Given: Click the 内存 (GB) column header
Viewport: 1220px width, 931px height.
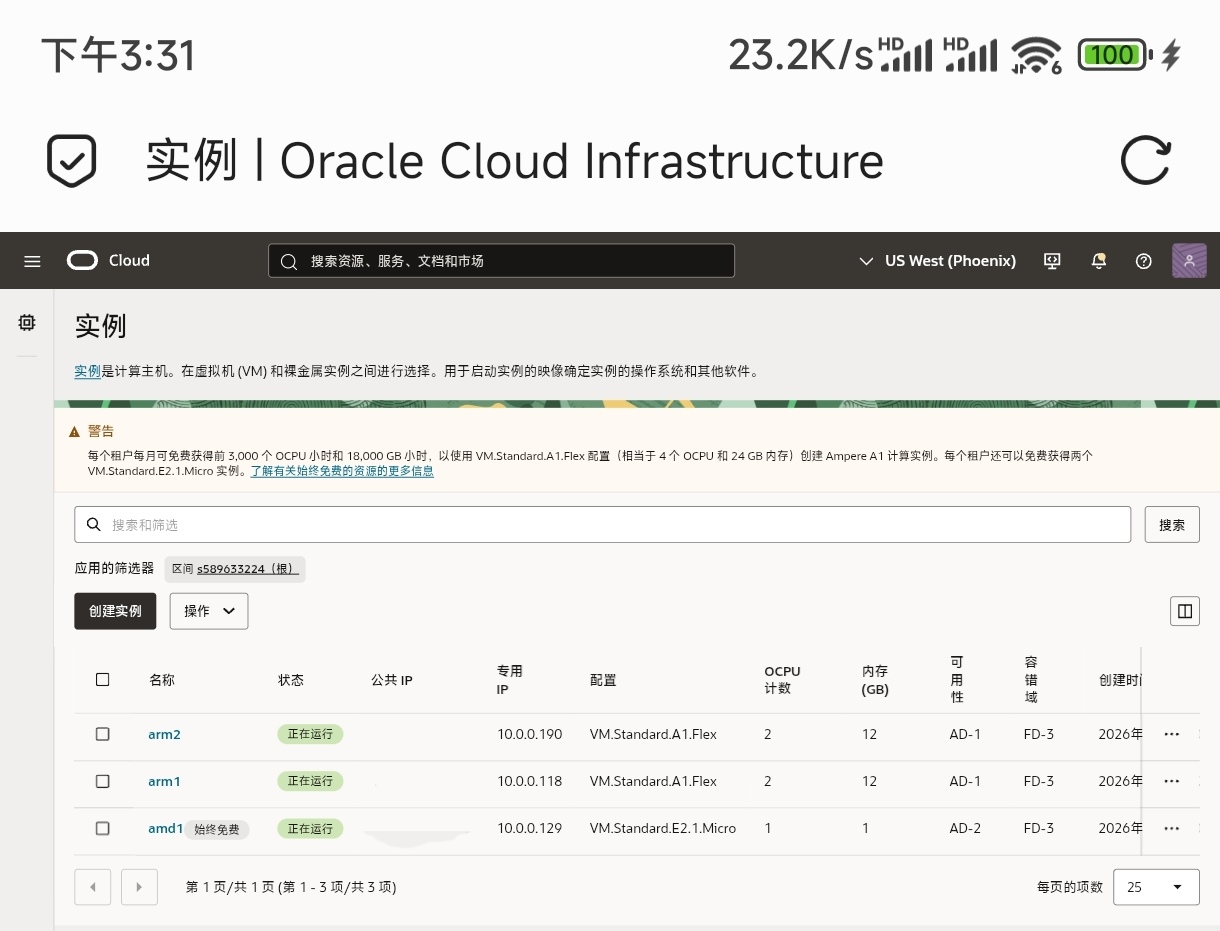Looking at the screenshot, I should pos(875,680).
